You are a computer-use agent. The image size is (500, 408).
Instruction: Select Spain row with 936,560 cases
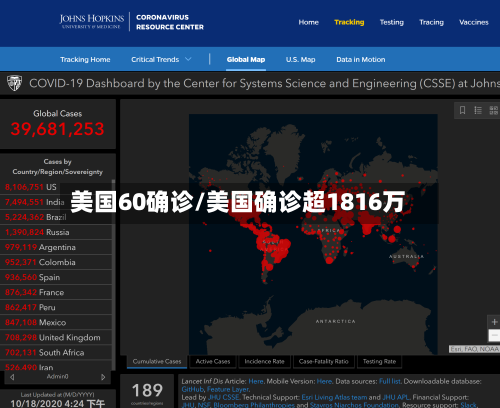[56, 277]
